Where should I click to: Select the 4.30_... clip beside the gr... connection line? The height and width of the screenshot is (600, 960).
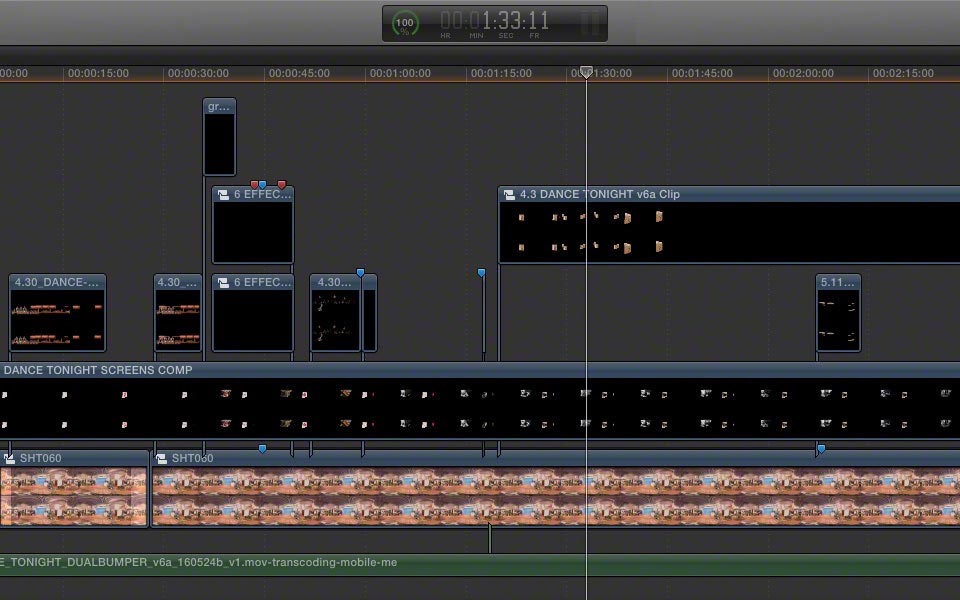(178, 313)
